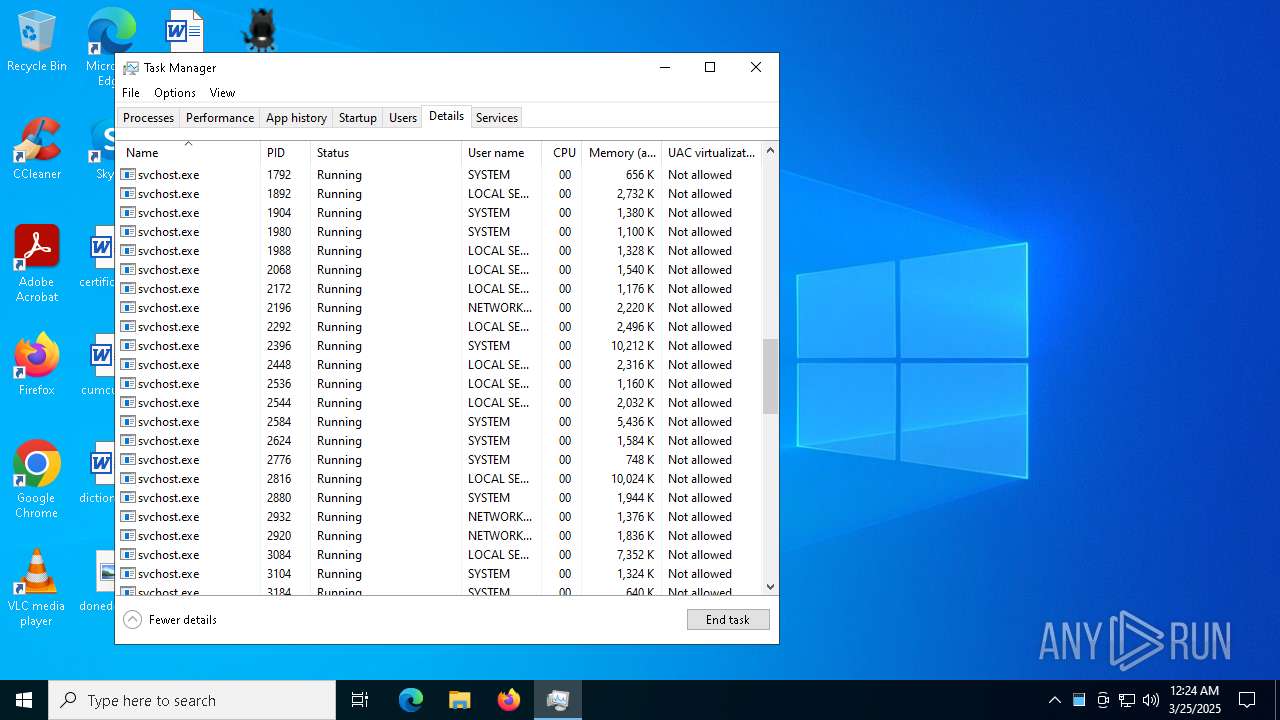This screenshot has width=1280, height=720.
Task: Select the row with PID 1904
Action: click(439, 213)
